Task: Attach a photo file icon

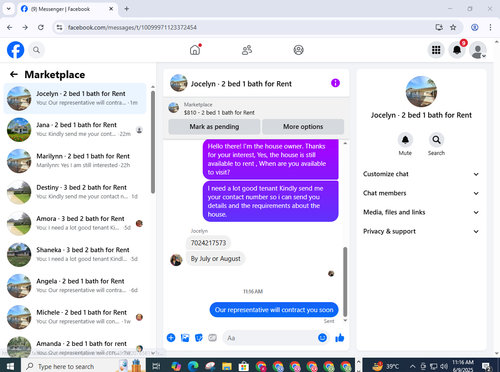Action: (x=185, y=338)
